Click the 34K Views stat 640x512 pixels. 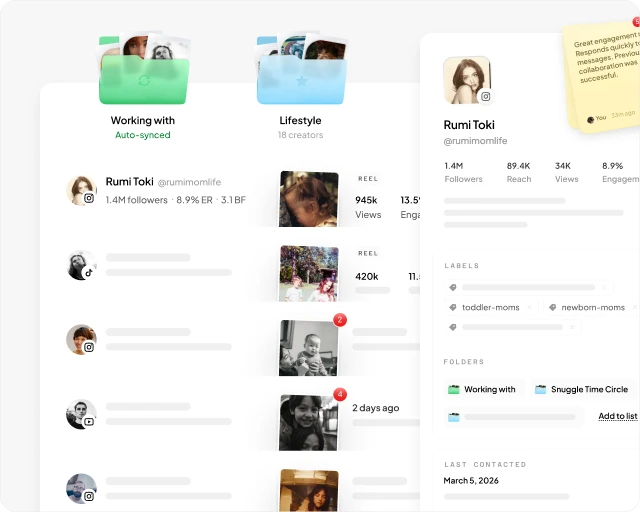pyautogui.click(x=567, y=172)
